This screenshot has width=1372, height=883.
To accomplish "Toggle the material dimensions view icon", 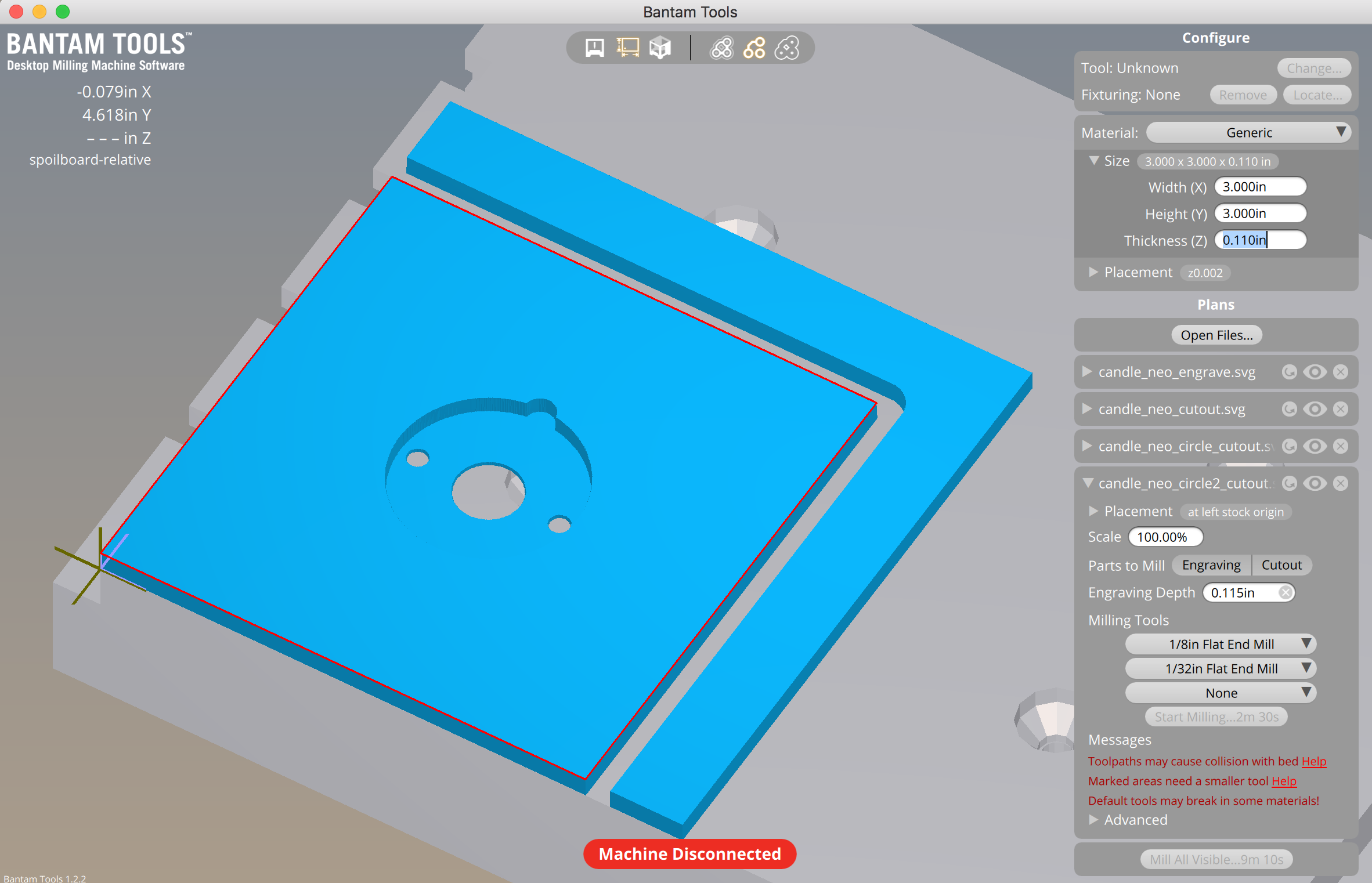I will click(x=627, y=48).
